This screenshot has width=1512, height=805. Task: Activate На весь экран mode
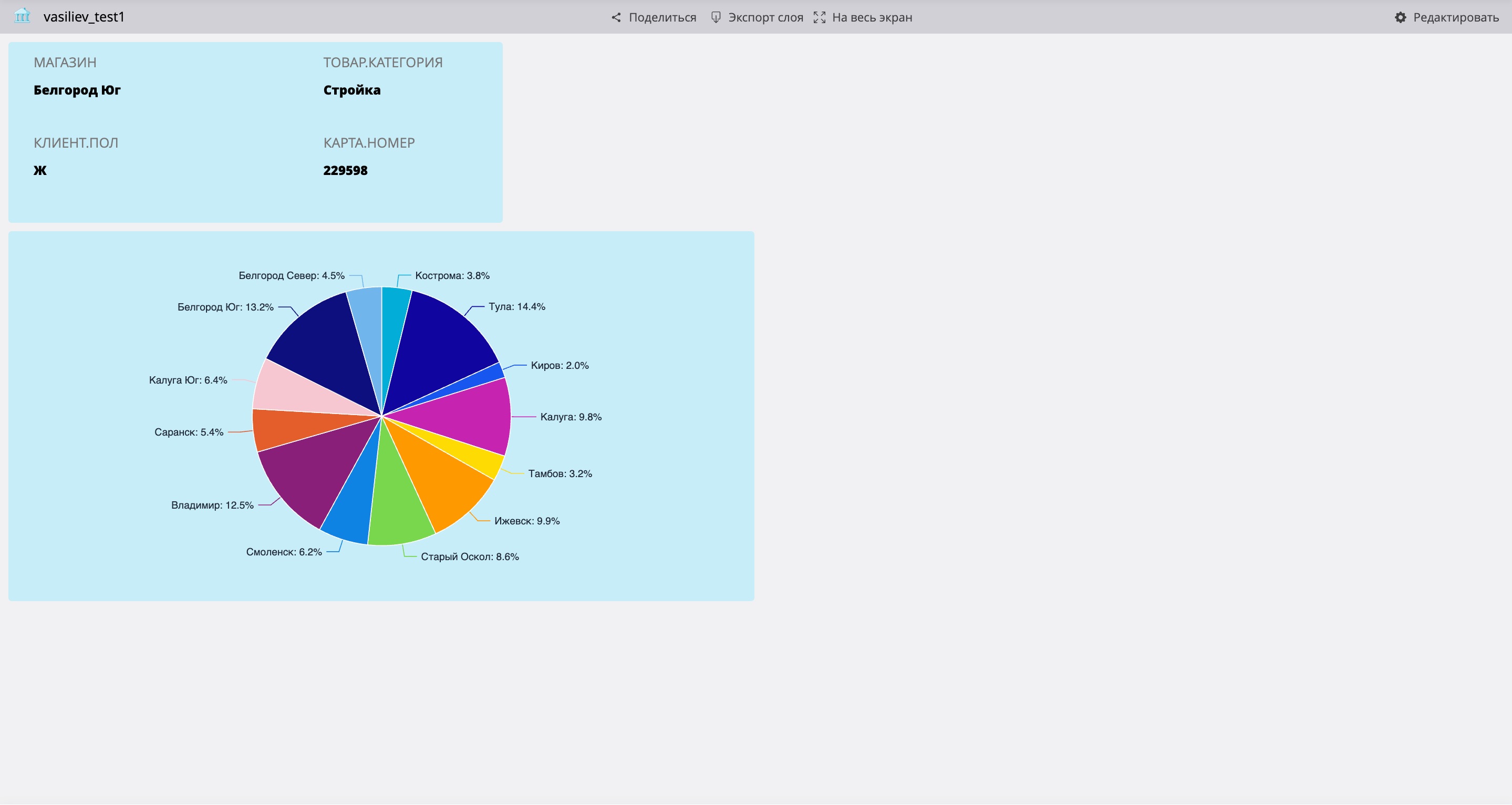coord(872,17)
